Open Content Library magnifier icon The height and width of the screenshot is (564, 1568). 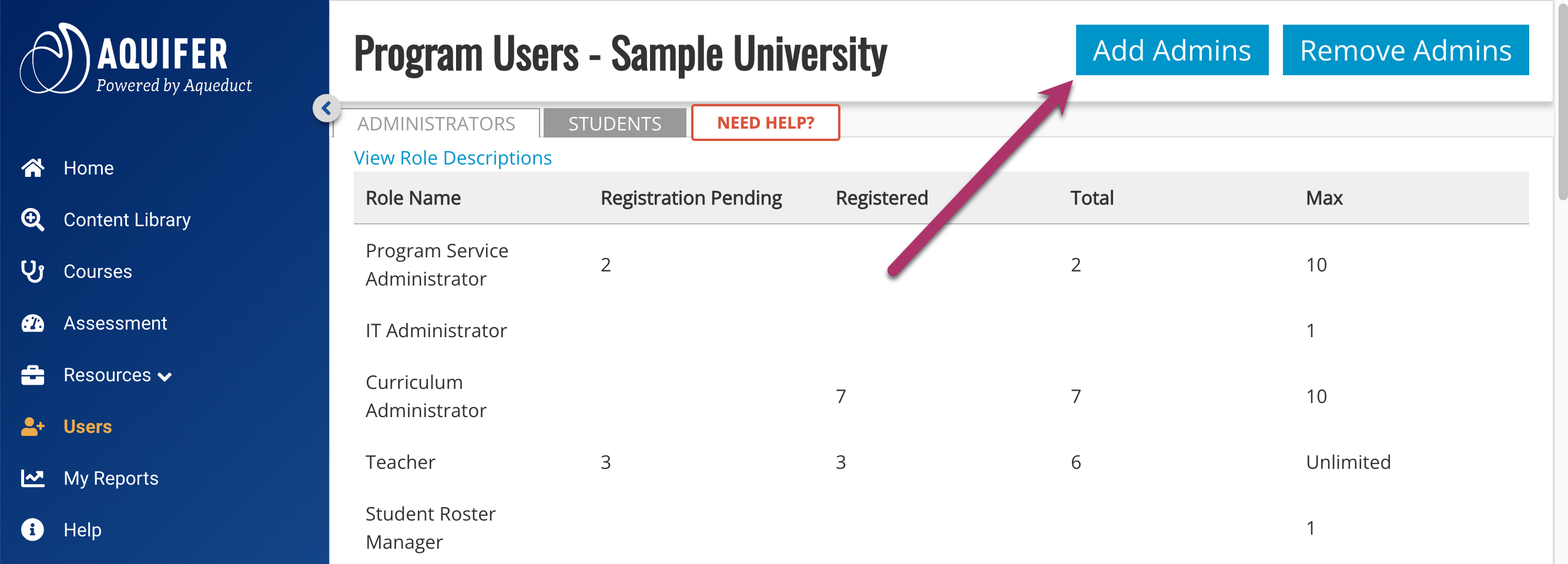(33, 220)
